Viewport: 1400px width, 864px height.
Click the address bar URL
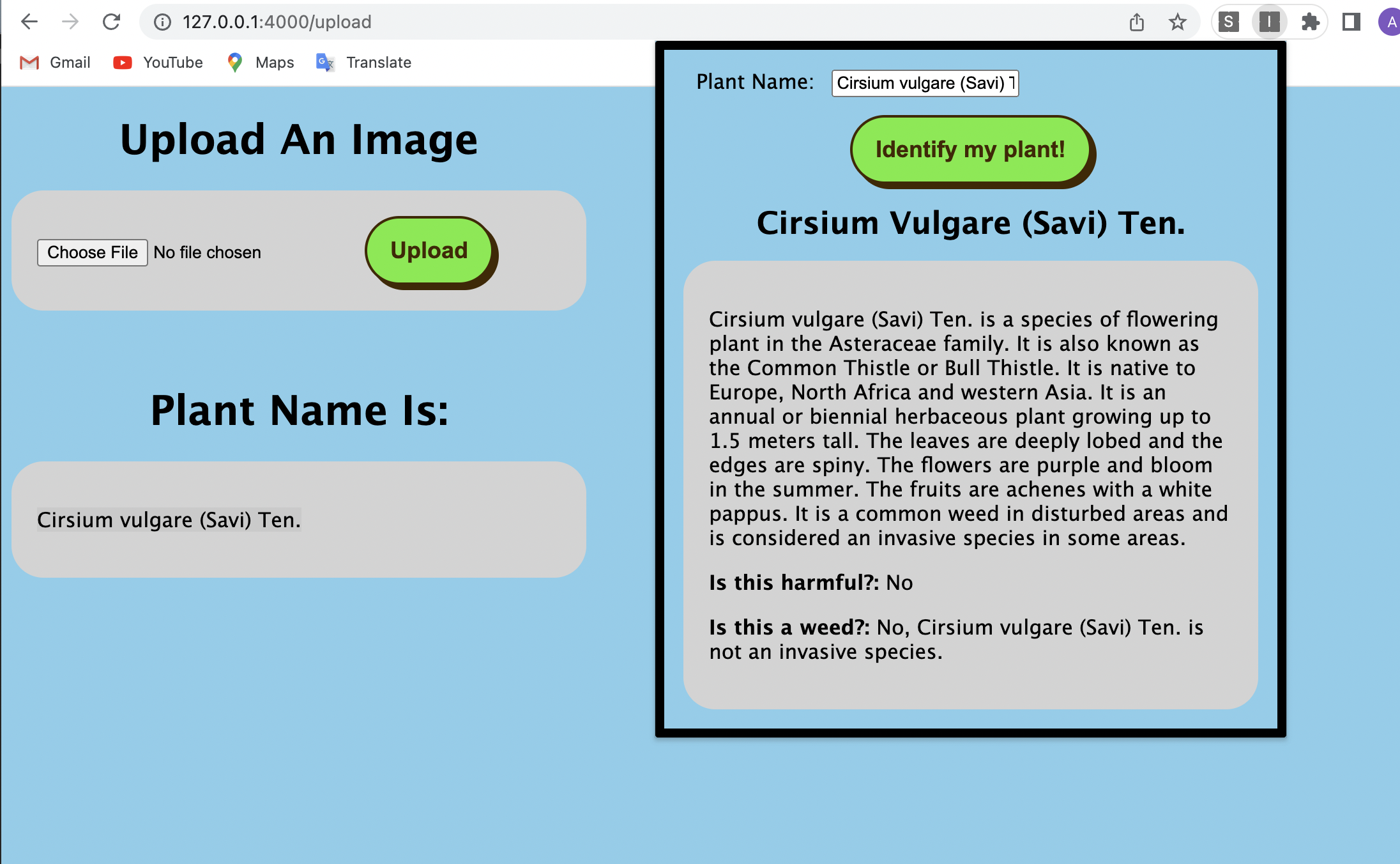[x=277, y=22]
